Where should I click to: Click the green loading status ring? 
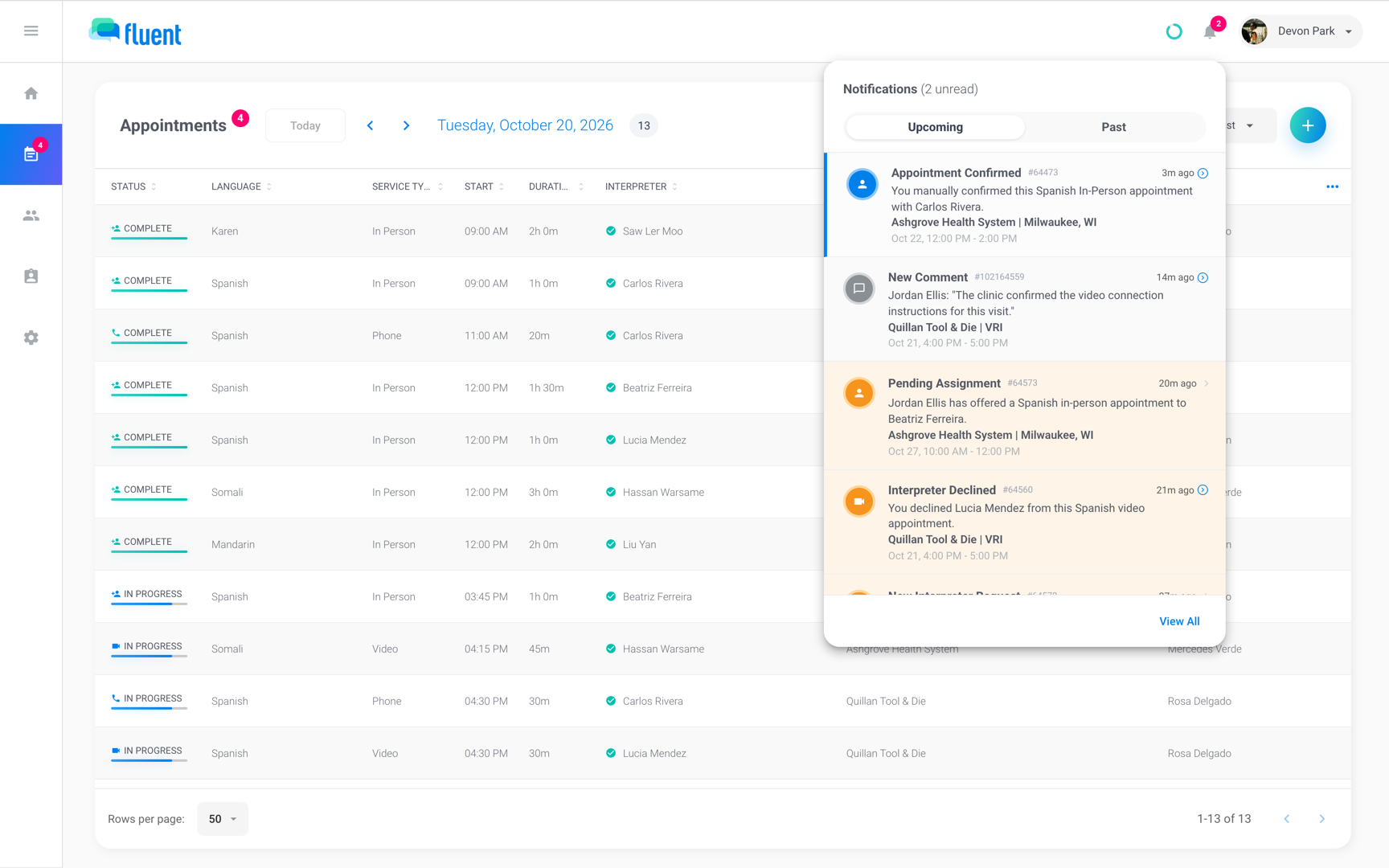1174,31
